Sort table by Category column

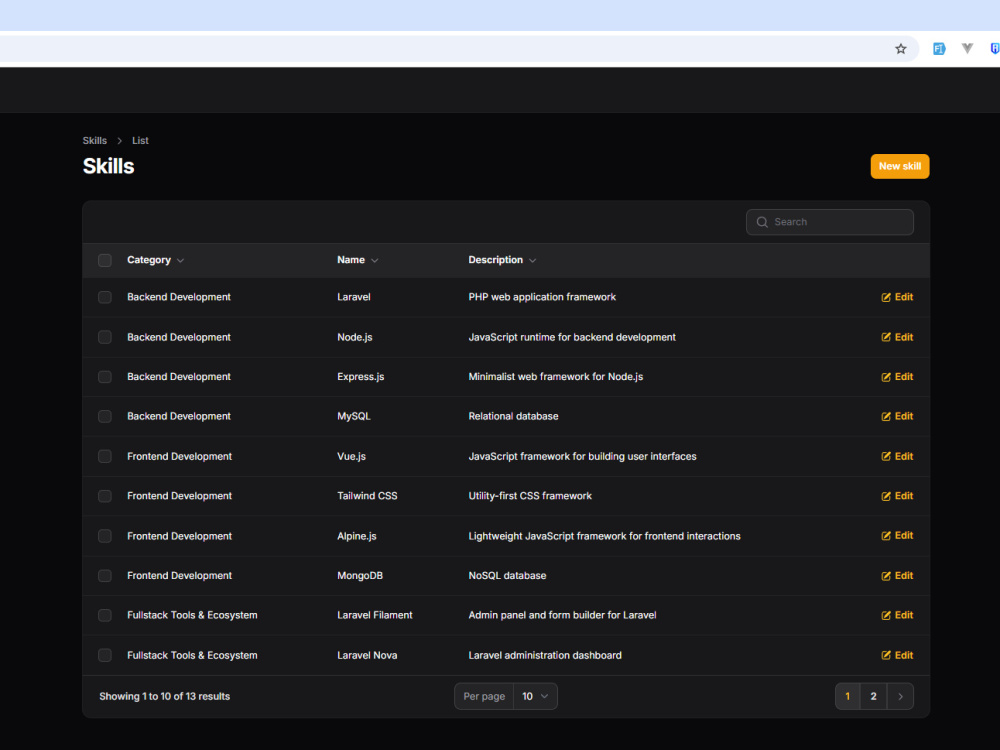coord(155,260)
